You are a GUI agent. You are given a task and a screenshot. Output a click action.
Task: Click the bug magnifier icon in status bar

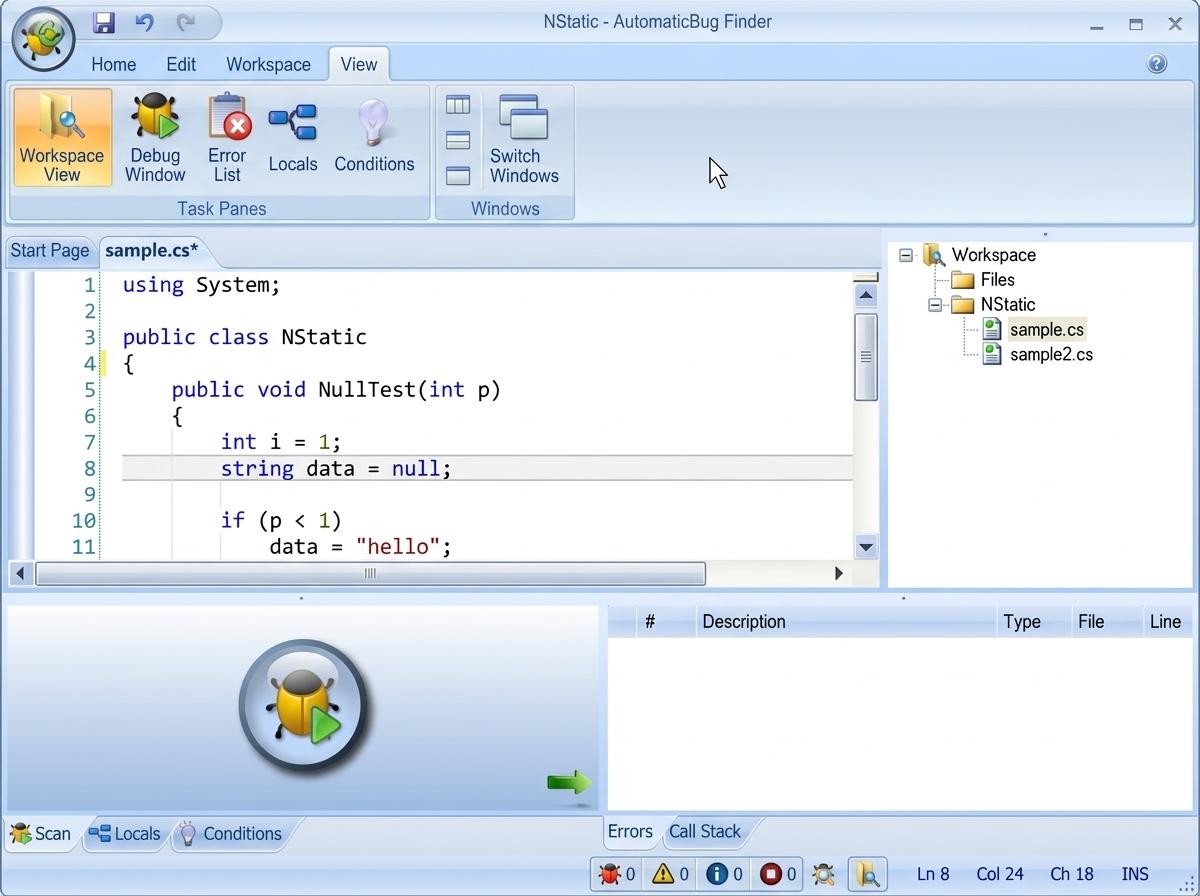(823, 874)
